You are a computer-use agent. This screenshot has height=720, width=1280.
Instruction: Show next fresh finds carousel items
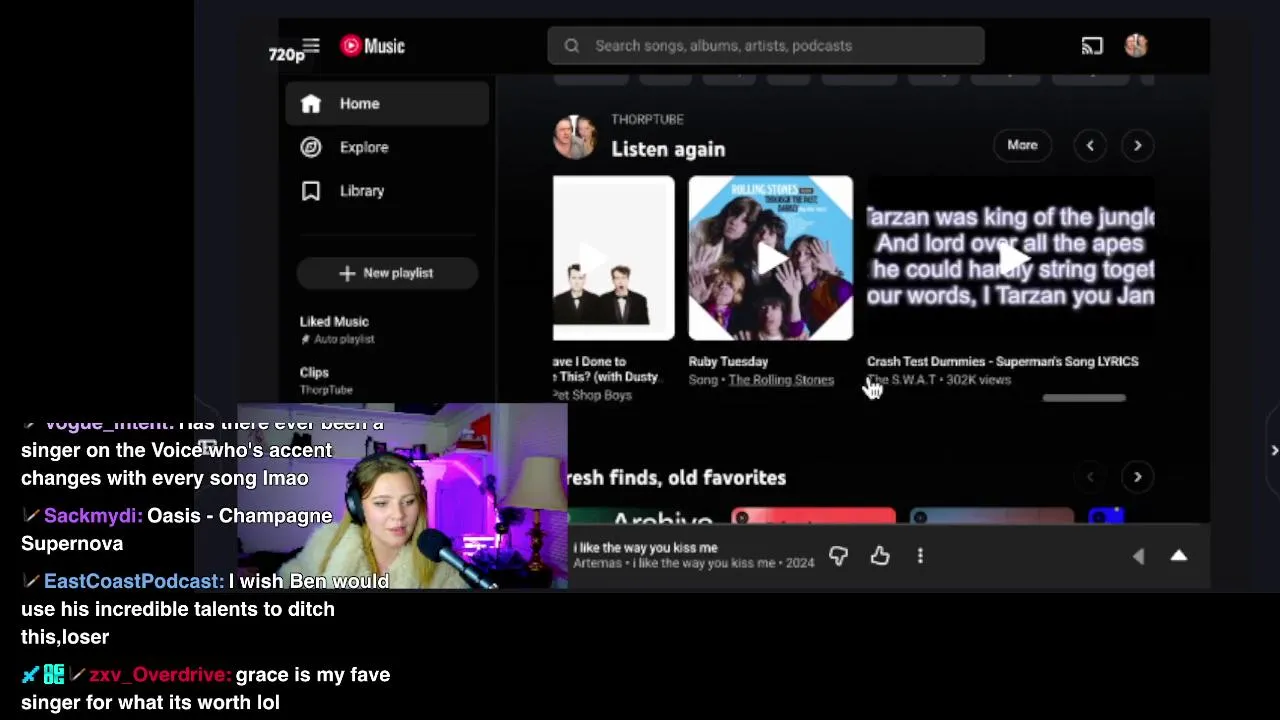tap(1137, 477)
